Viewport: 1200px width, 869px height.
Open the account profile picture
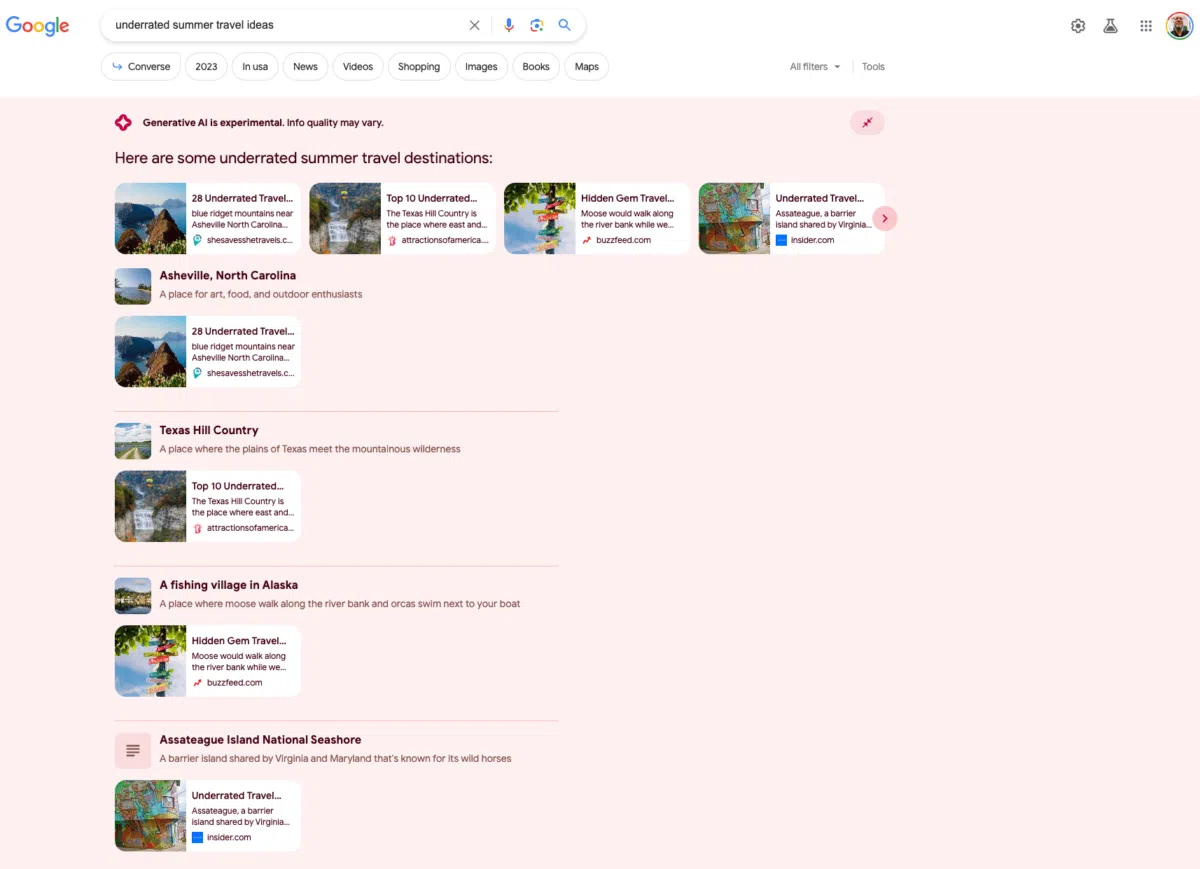[x=1179, y=26]
